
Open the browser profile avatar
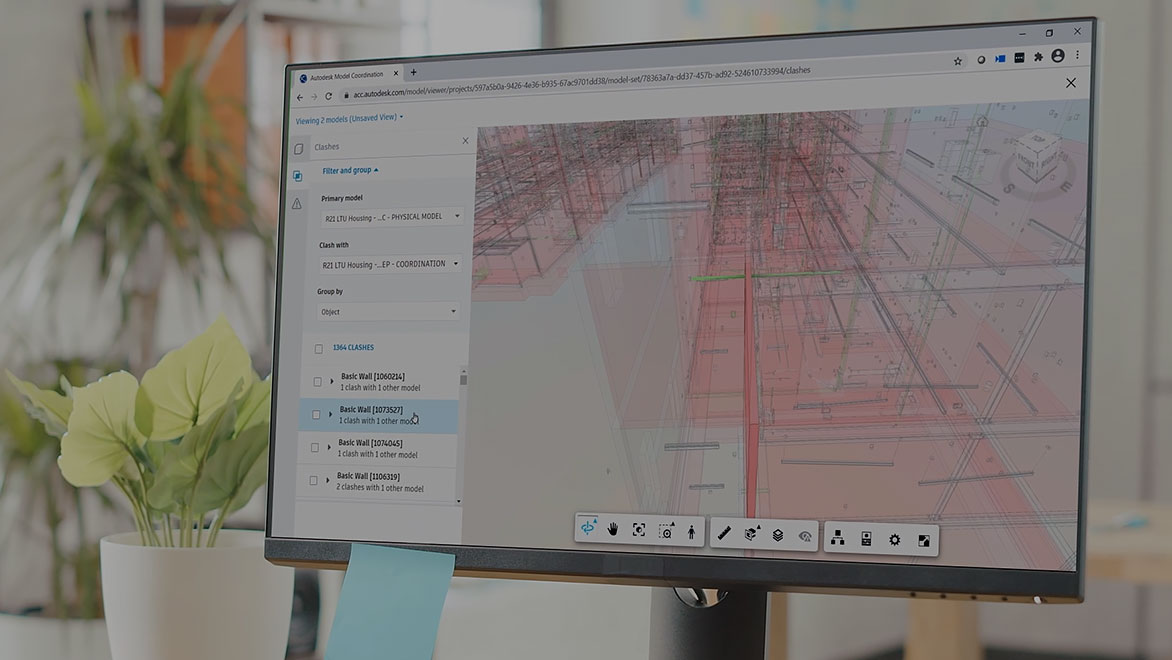point(1058,56)
